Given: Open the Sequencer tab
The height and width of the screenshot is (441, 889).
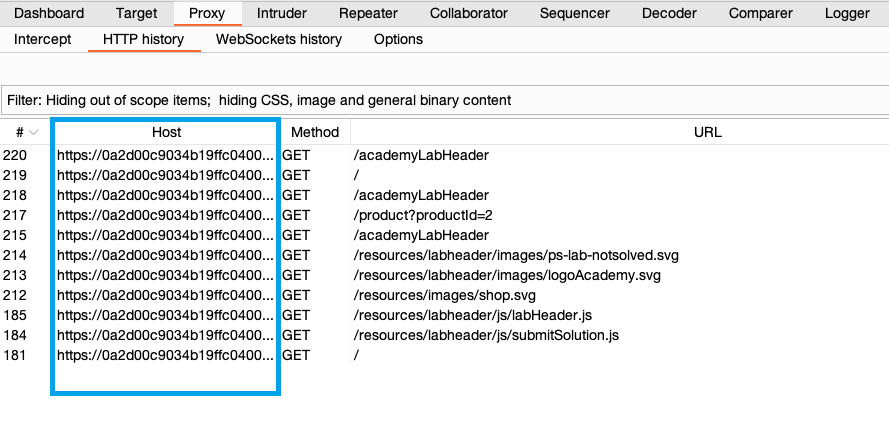Looking at the screenshot, I should (x=575, y=14).
